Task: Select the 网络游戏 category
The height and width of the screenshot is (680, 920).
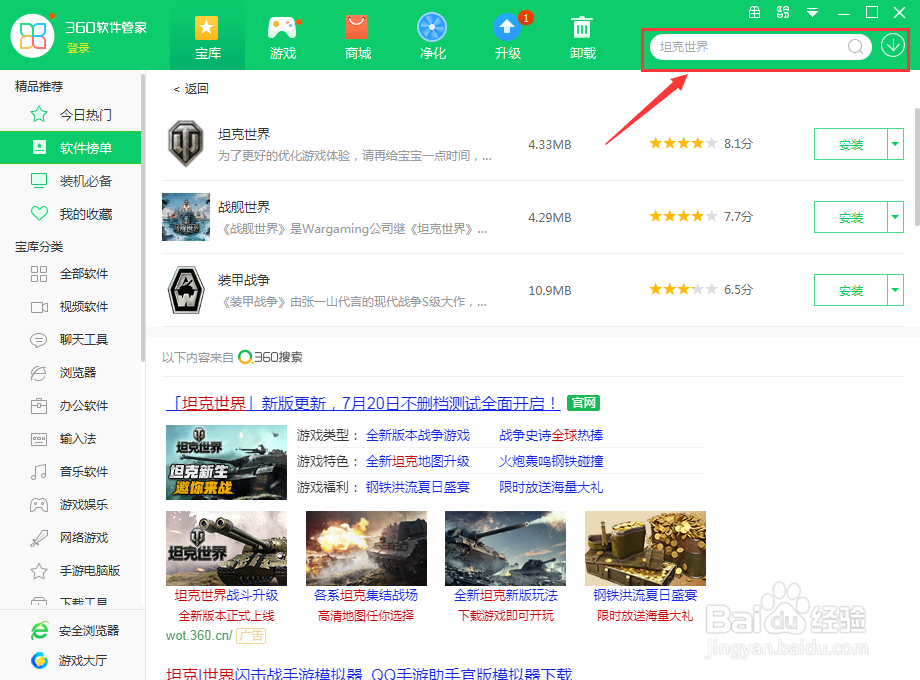Action: point(70,537)
